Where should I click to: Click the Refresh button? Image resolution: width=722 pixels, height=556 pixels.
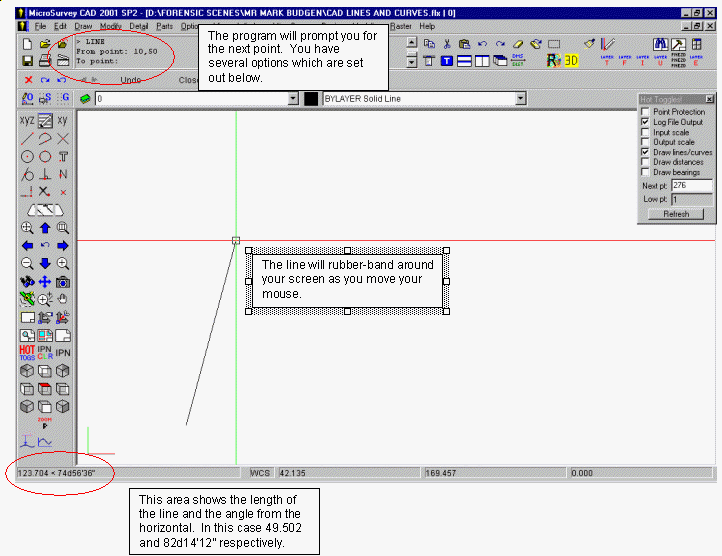pyautogui.click(x=676, y=214)
